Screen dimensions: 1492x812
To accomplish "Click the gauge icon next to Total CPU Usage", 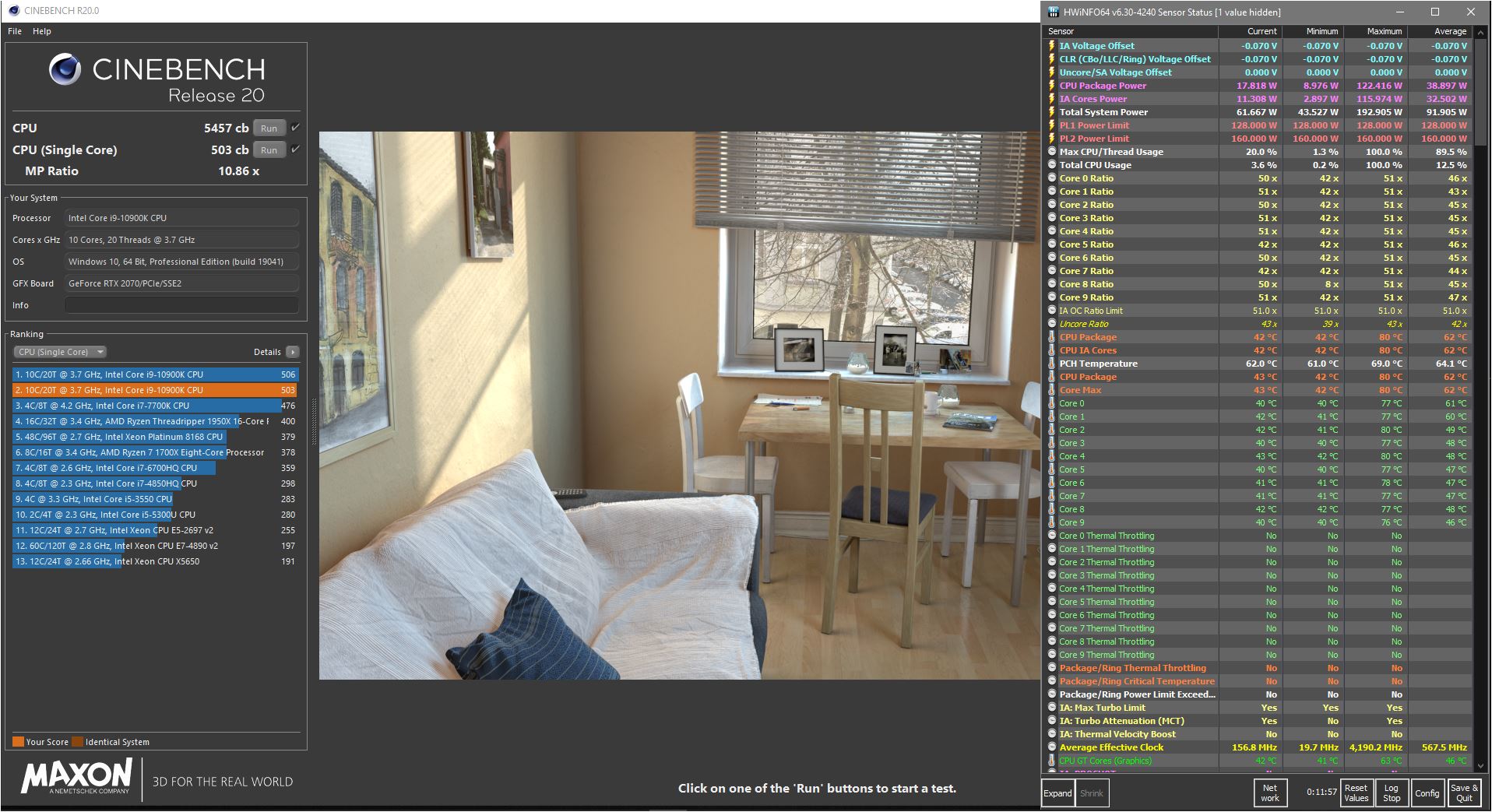I will click(1052, 164).
